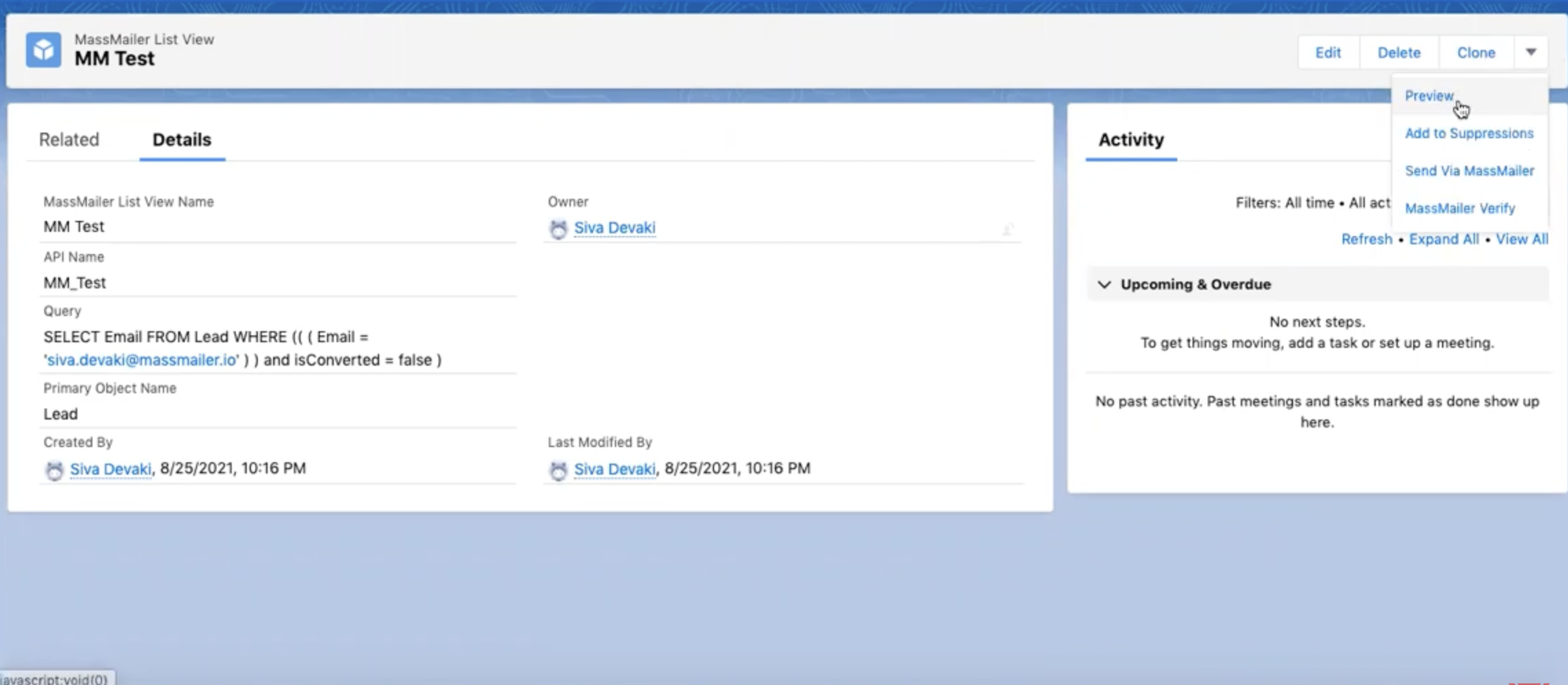Click the MM_Test API Name value
1568x685 pixels.
pyautogui.click(x=75, y=282)
